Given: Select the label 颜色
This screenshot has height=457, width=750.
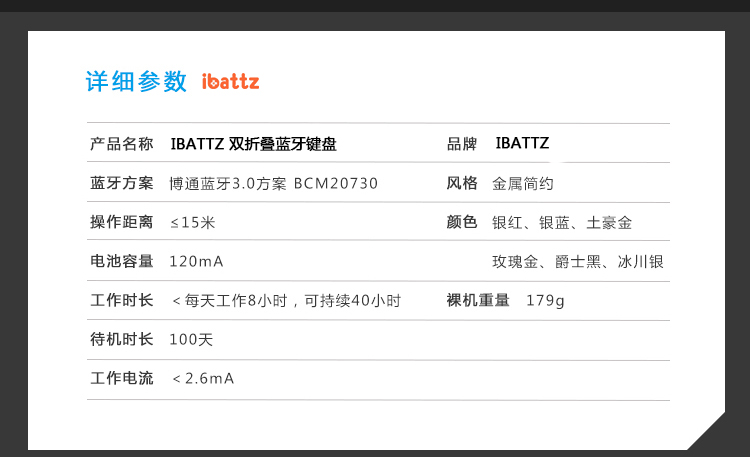Looking at the screenshot, I should click(x=462, y=222).
